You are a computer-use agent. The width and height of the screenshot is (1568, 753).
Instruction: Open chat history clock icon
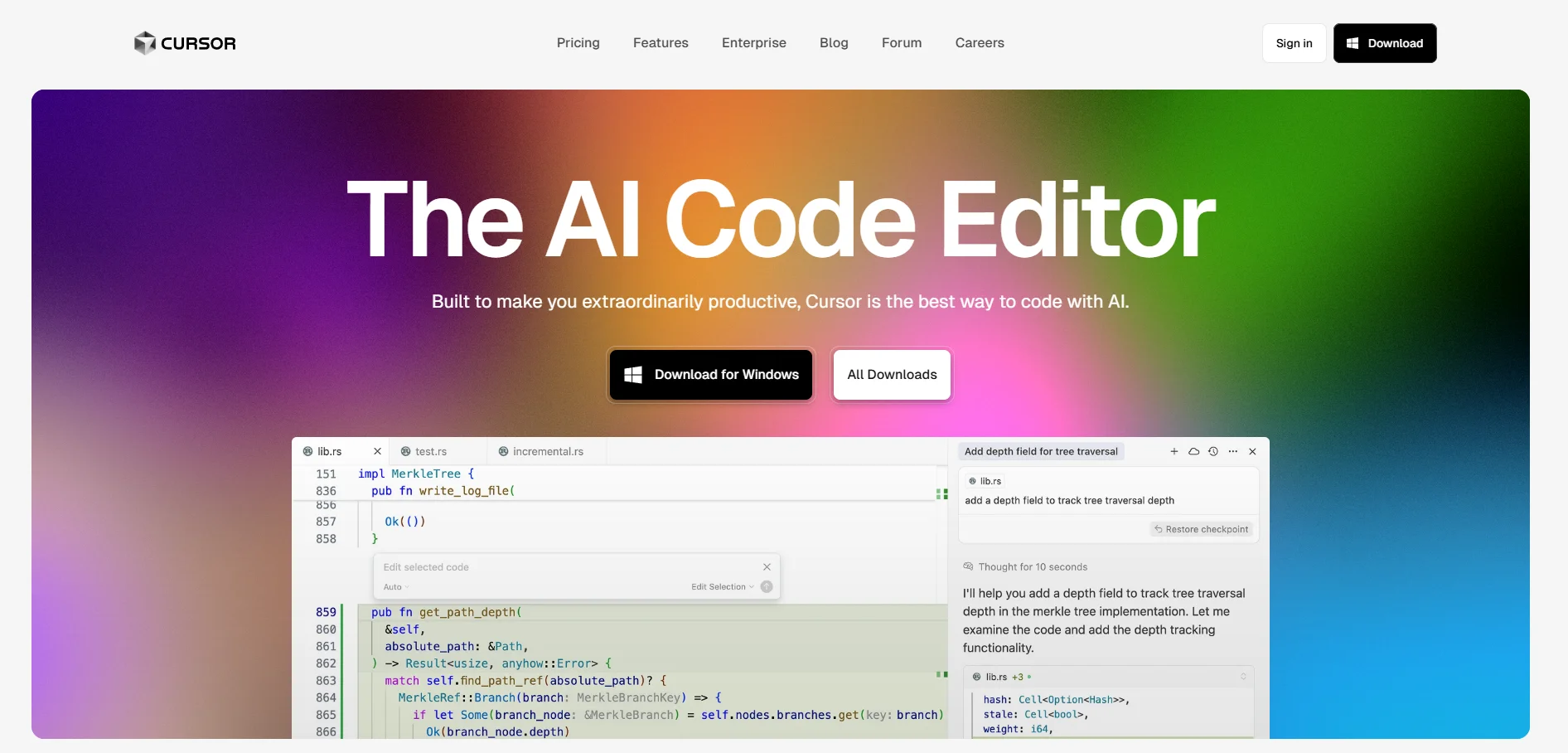[1213, 451]
